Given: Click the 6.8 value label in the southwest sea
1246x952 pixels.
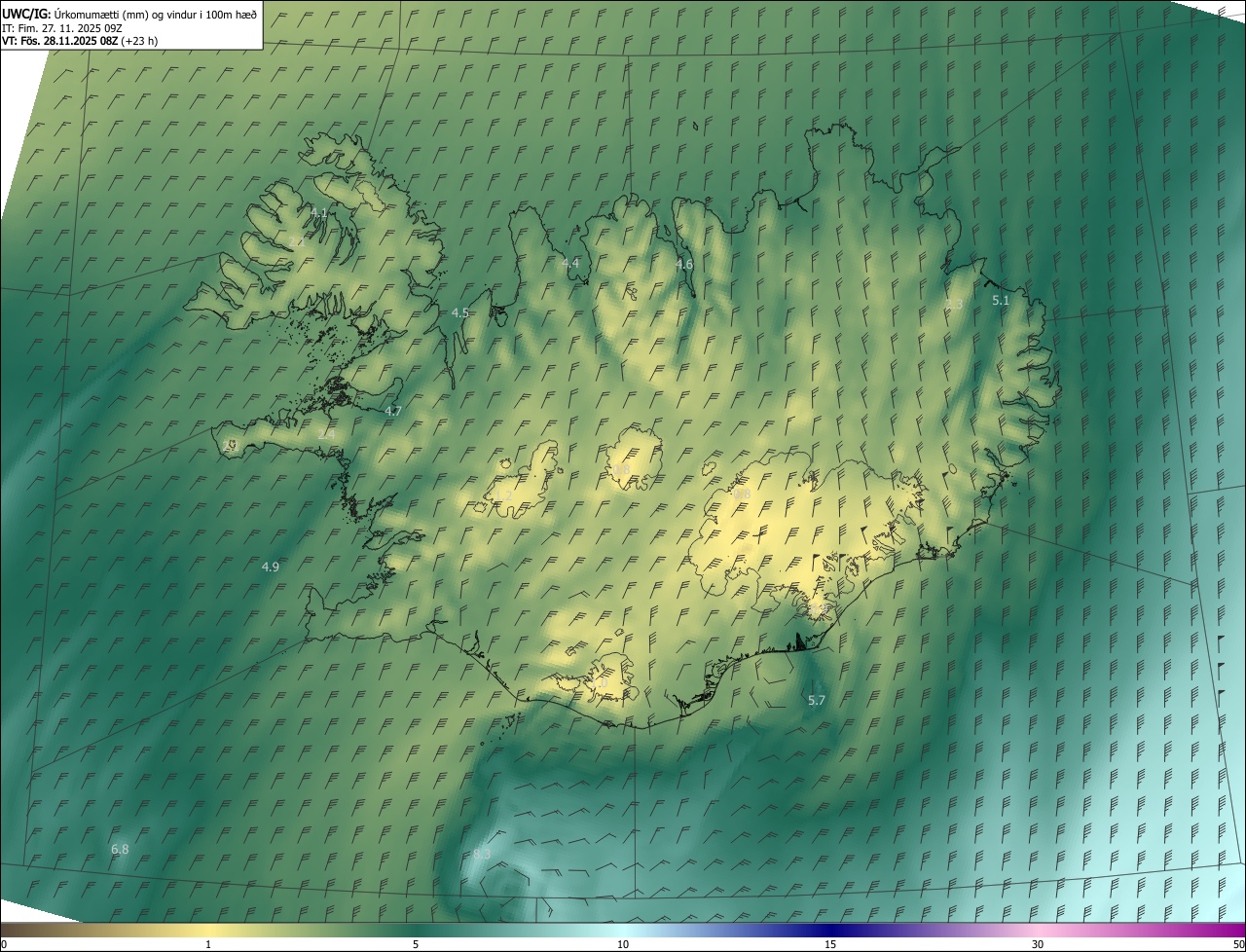Looking at the screenshot, I should pos(120,850).
